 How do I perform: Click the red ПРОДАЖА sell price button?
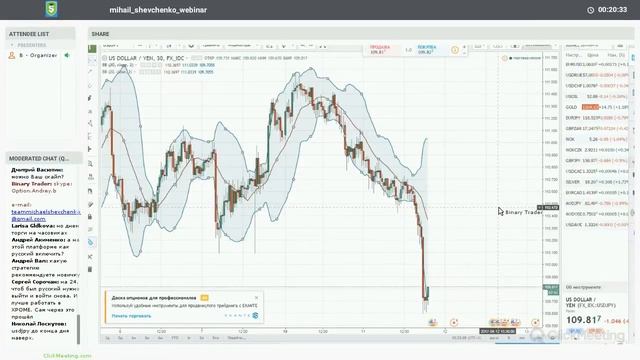coord(382,50)
